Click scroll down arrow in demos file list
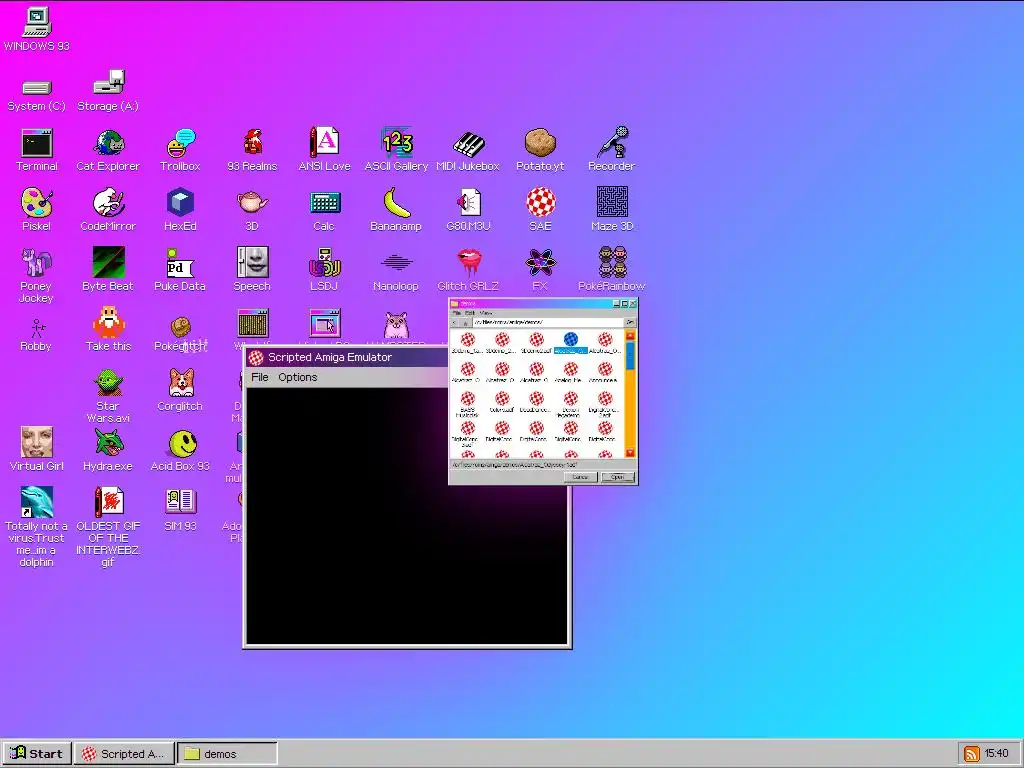Image resolution: width=1024 pixels, height=768 pixels. (x=630, y=453)
